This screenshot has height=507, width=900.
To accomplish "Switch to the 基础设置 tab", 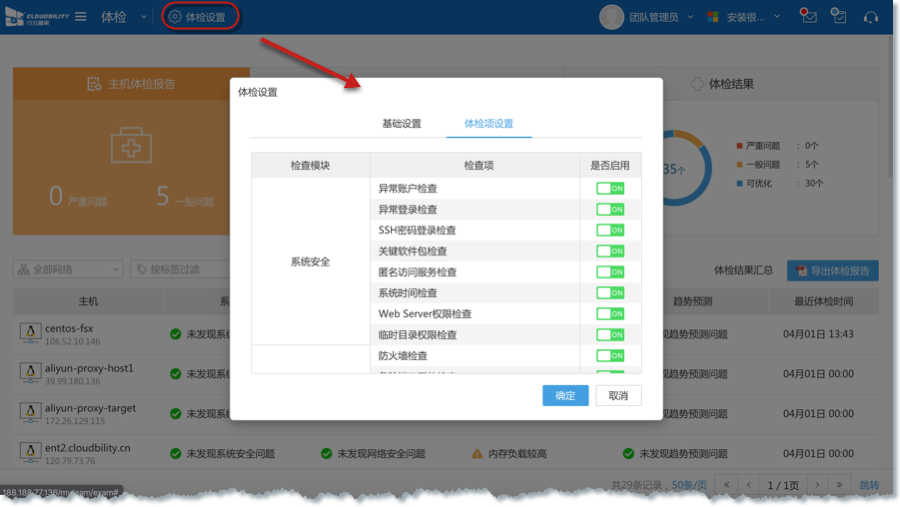I will (x=401, y=124).
